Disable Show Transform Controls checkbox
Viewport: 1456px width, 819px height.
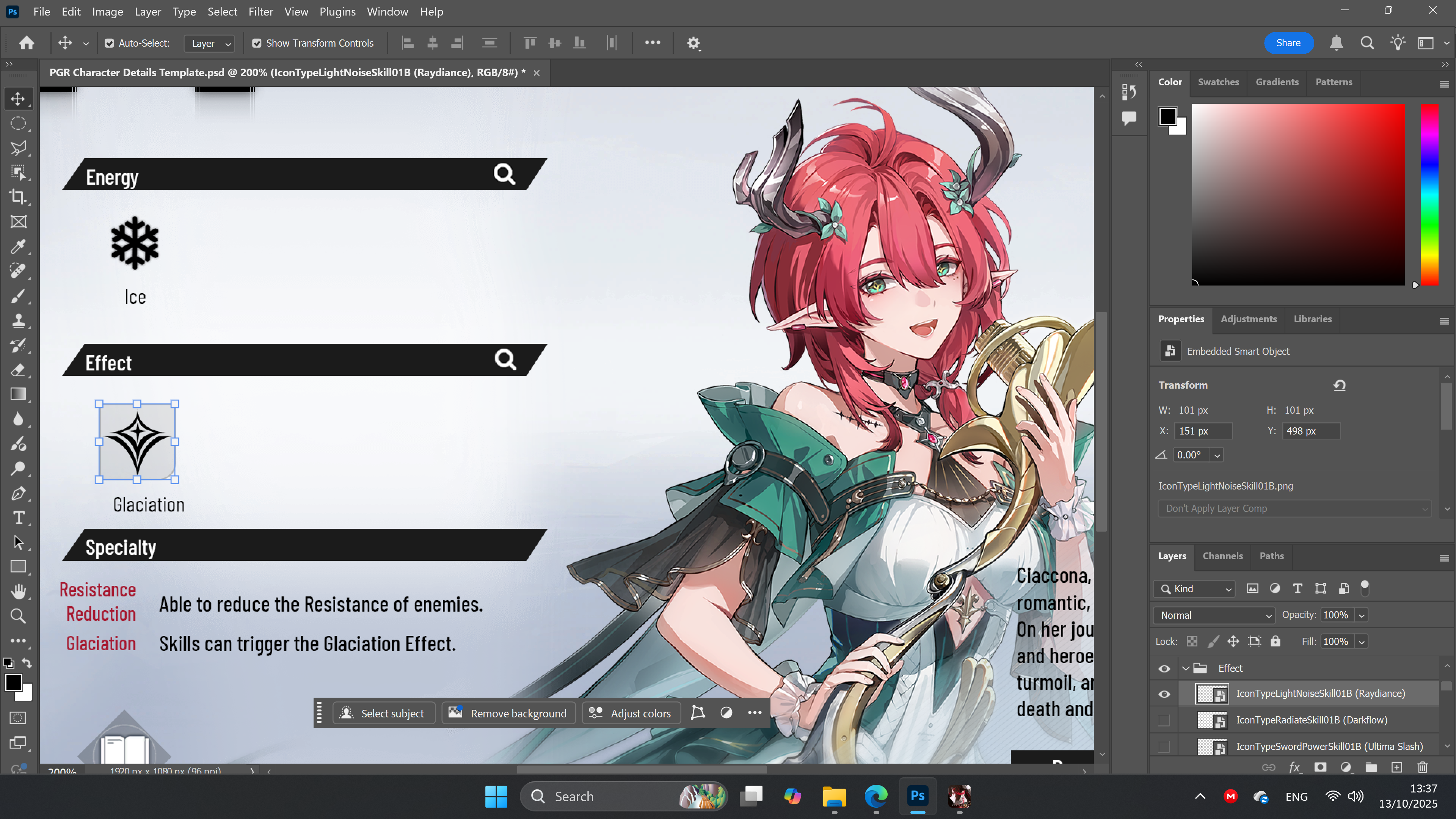(x=257, y=43)
